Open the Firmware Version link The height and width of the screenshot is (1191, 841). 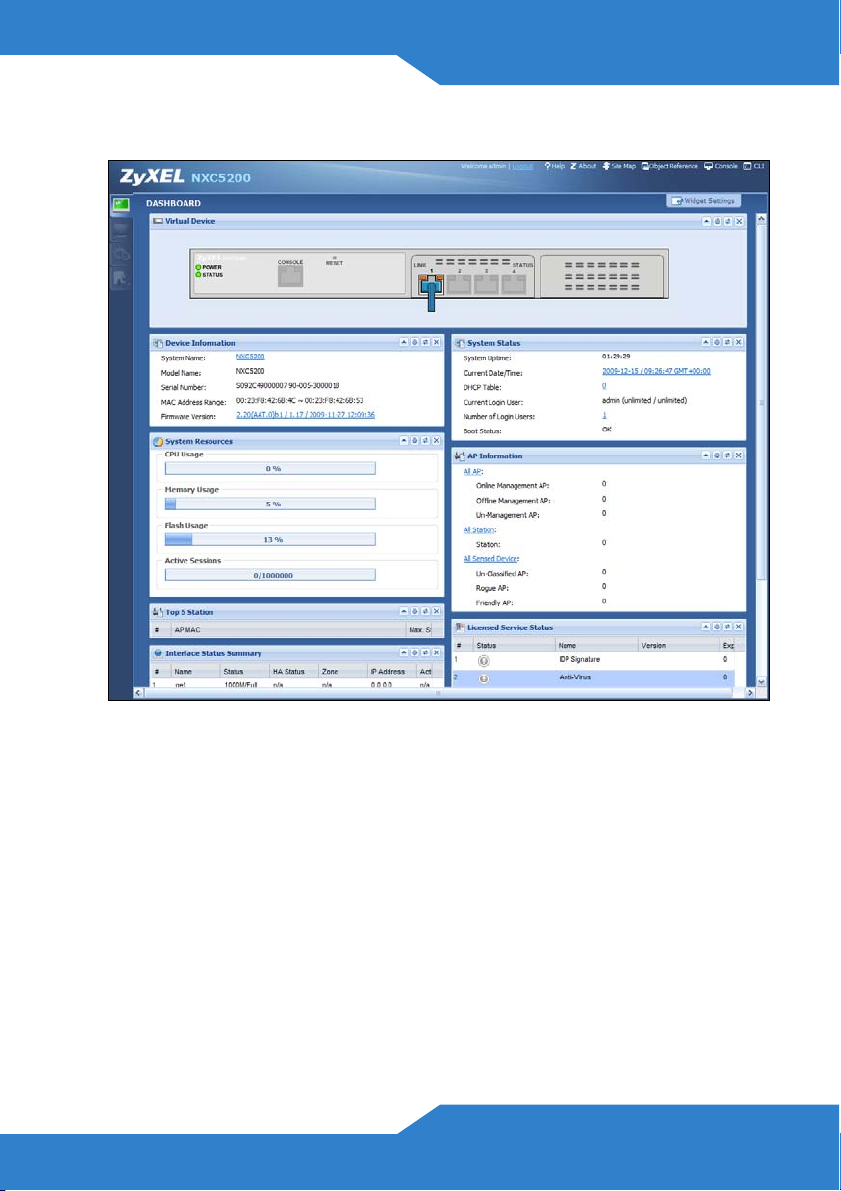point(305,415)
